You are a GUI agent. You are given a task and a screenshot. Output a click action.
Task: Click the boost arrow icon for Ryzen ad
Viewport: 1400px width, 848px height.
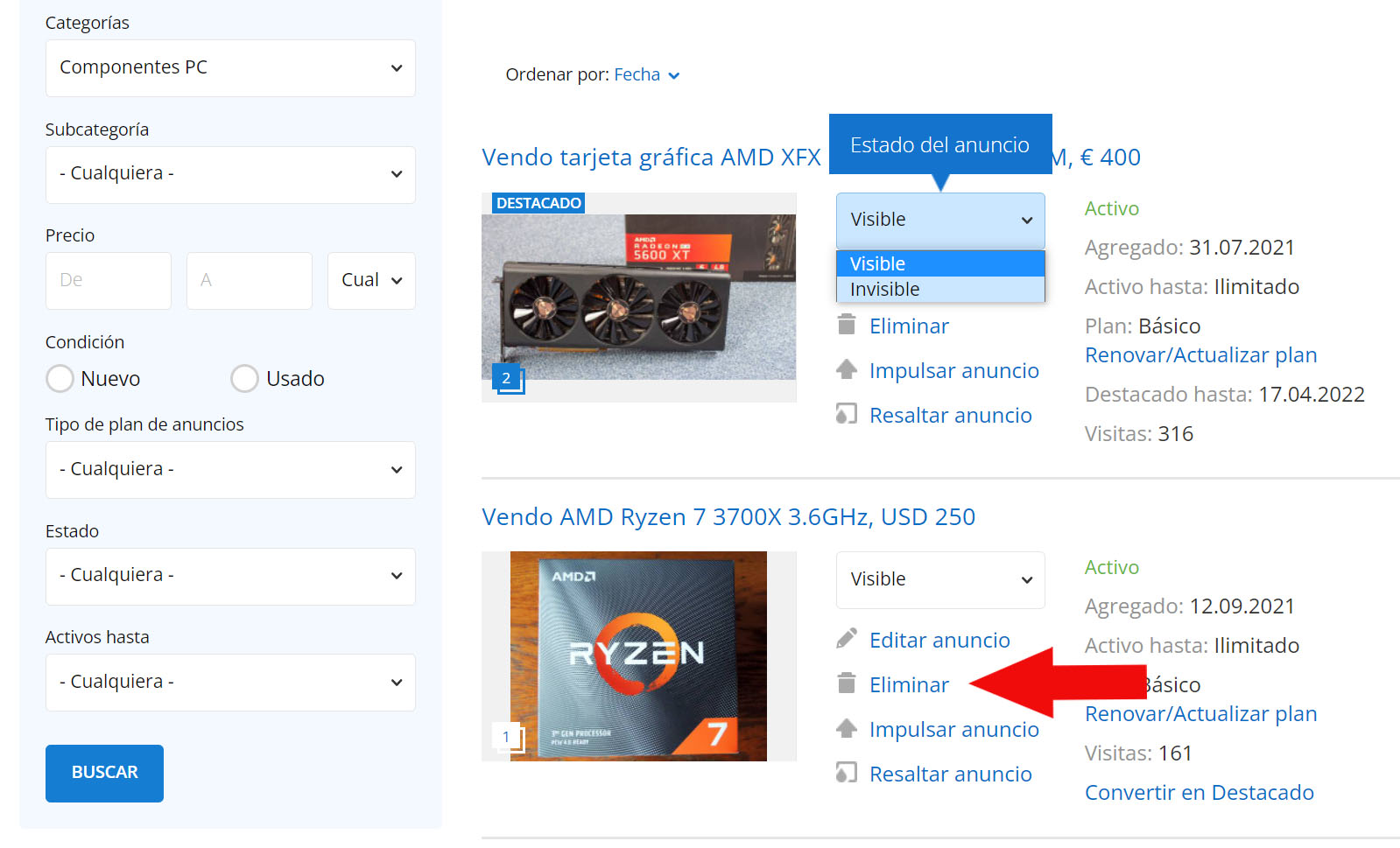846,728
